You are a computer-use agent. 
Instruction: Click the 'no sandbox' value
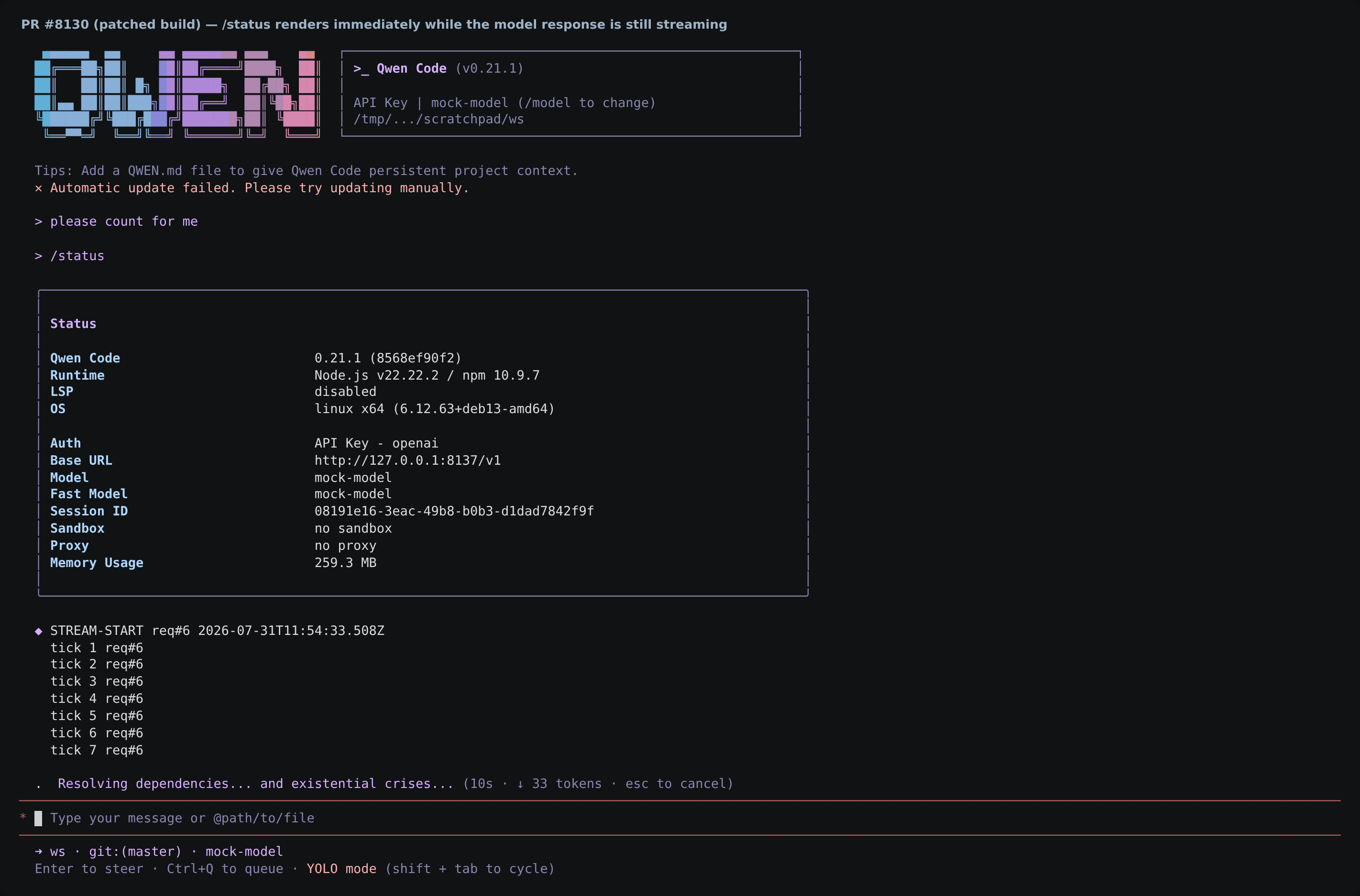[x=353, y=529]
